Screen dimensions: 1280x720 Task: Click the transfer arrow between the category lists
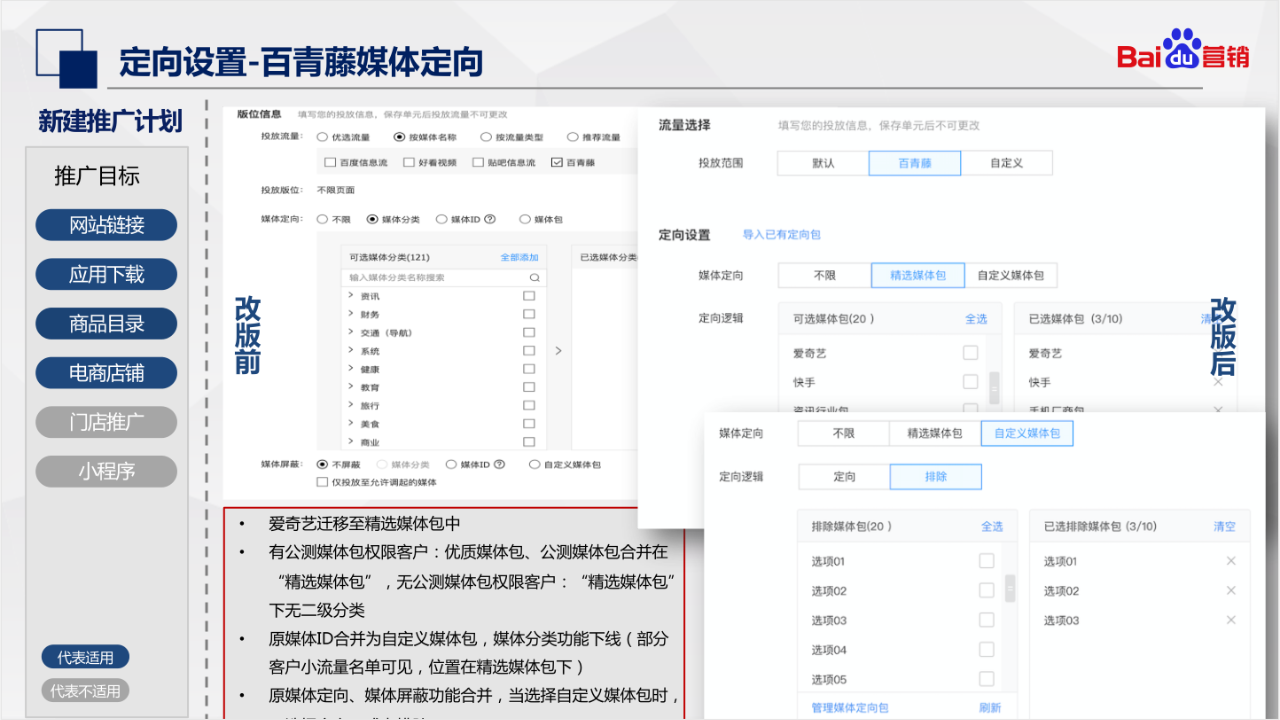pyautogui.click(x=558, y=351)
